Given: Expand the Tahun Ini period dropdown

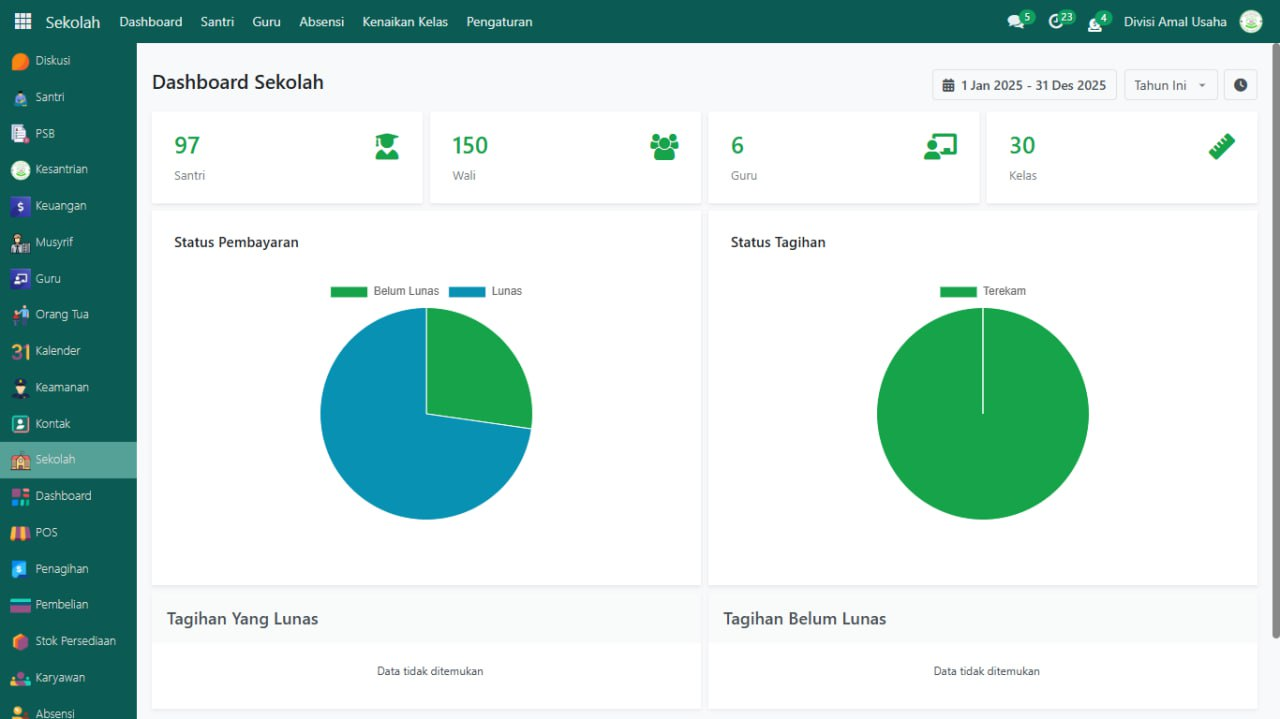Looking at the screenshot, I should pyautogui.click(x=1170, y=85).
